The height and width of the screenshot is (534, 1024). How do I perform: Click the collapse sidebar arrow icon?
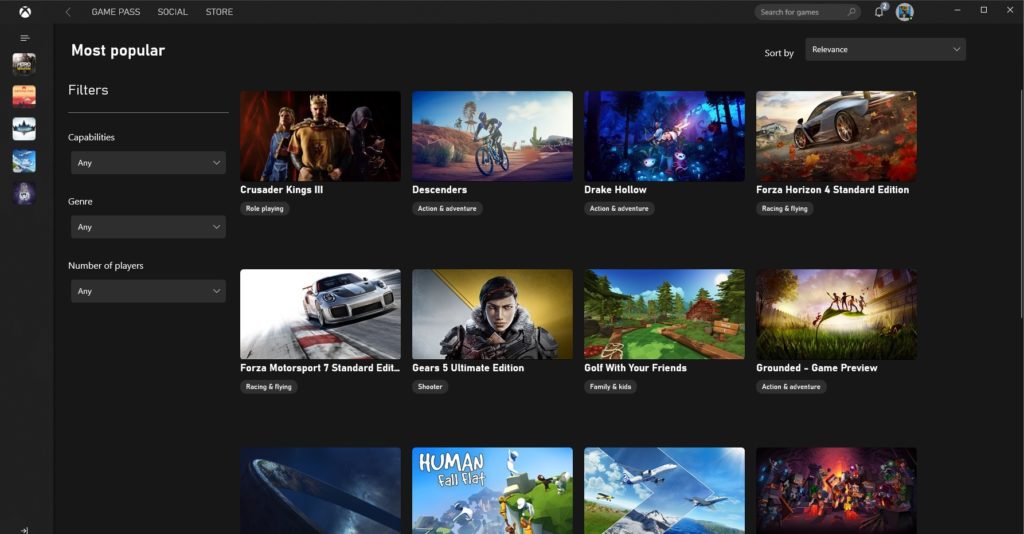24,530
